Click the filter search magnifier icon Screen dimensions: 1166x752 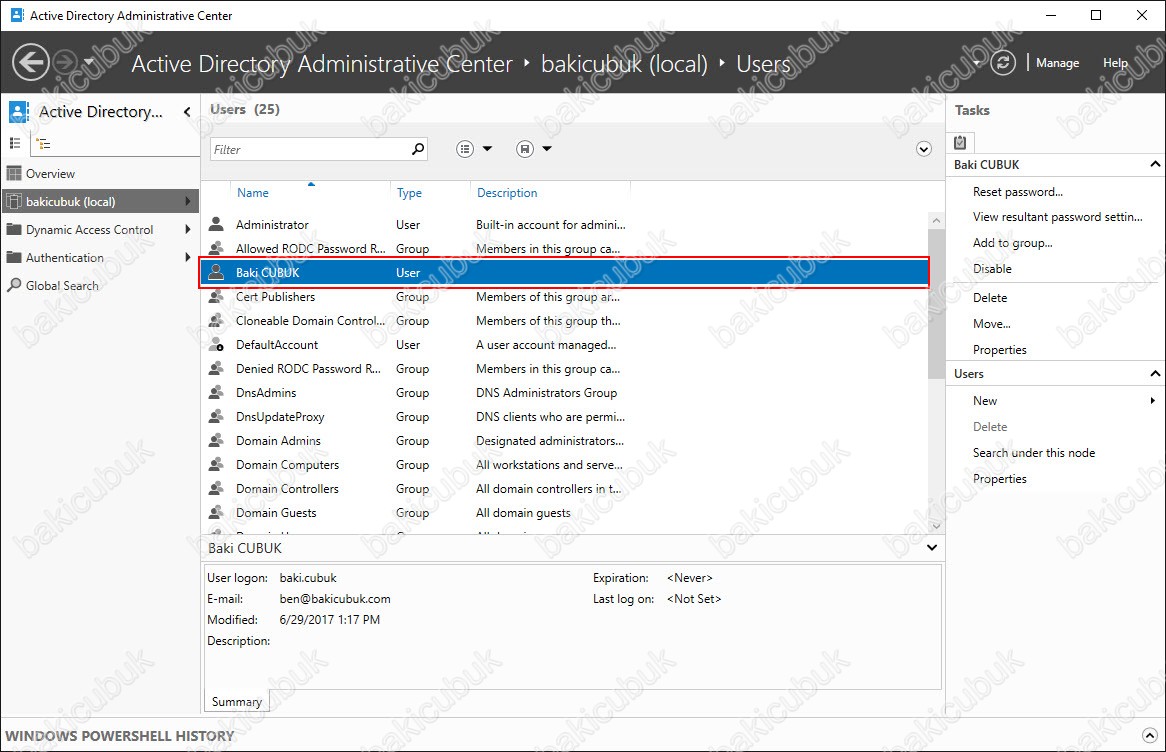(x=418, y=149)
